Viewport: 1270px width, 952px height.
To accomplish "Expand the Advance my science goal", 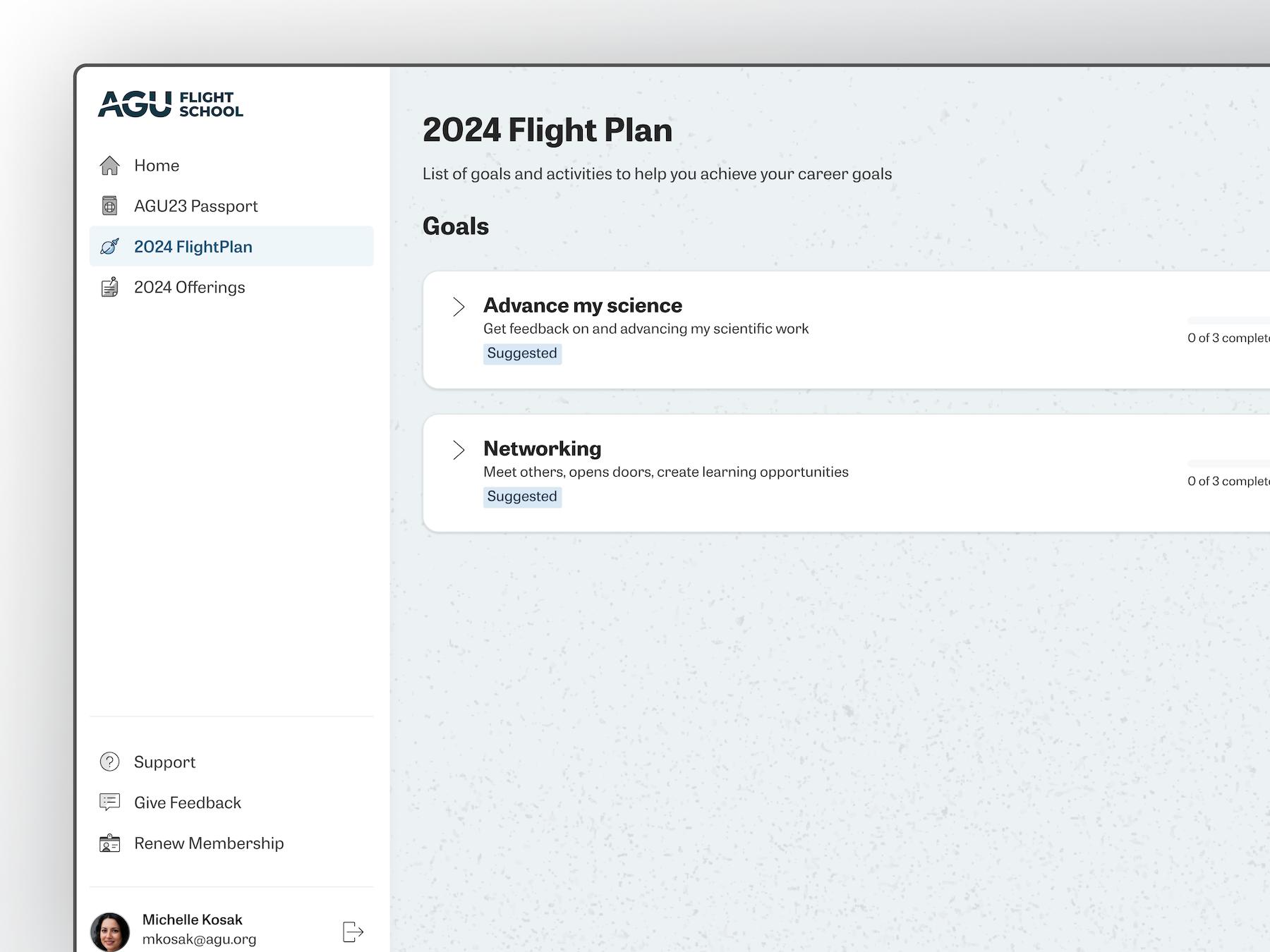I will pyautogui.click(x=459, y=307).
